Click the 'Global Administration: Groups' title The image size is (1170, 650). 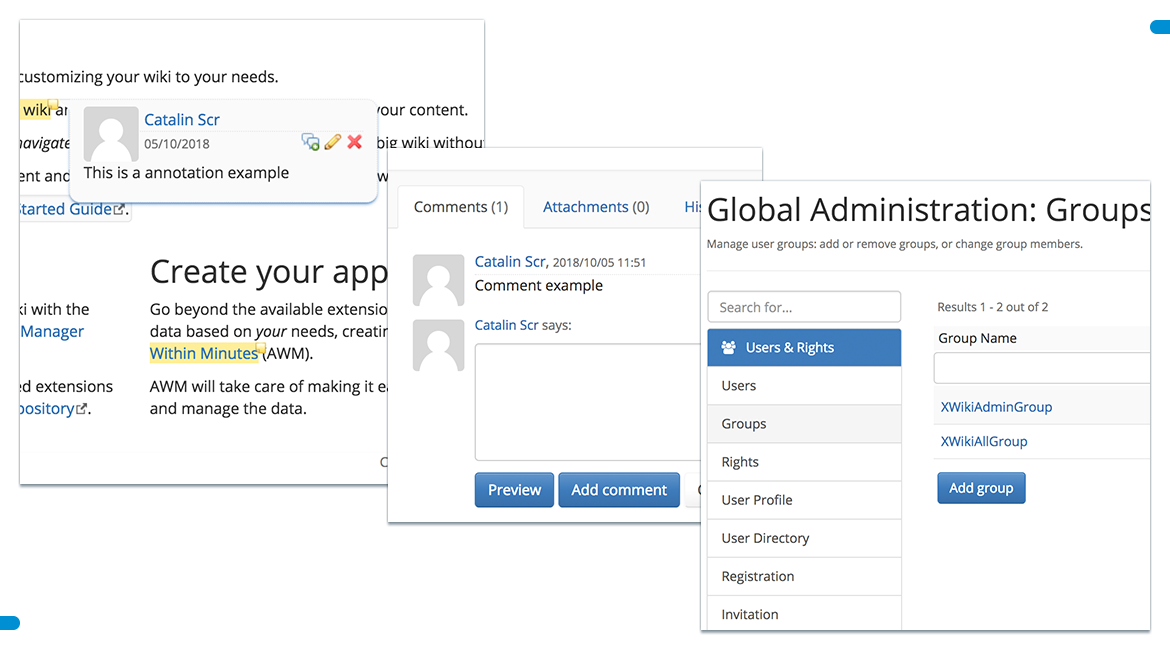pos(928,210)
